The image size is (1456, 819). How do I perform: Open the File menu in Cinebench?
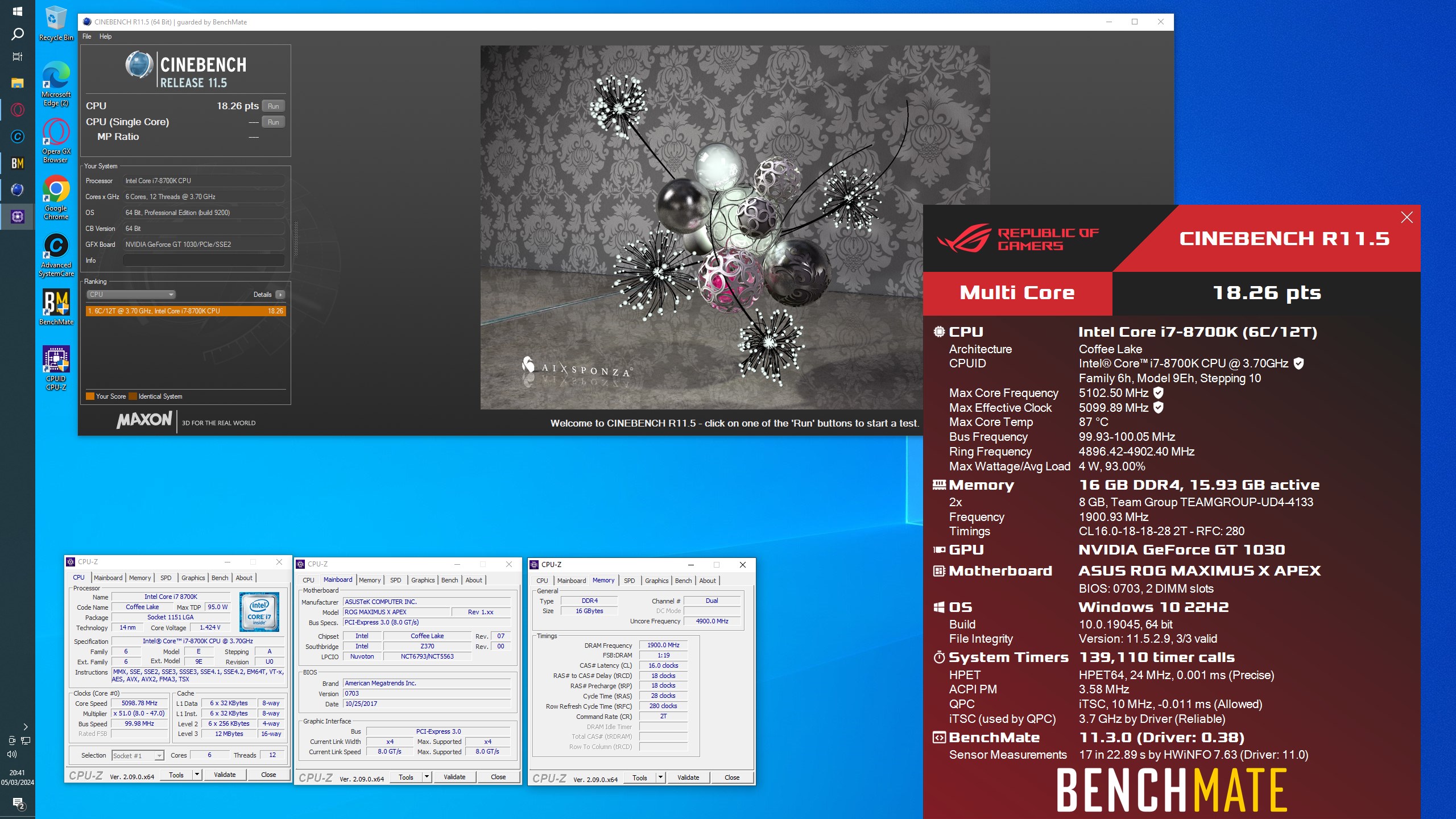(86, 36)
